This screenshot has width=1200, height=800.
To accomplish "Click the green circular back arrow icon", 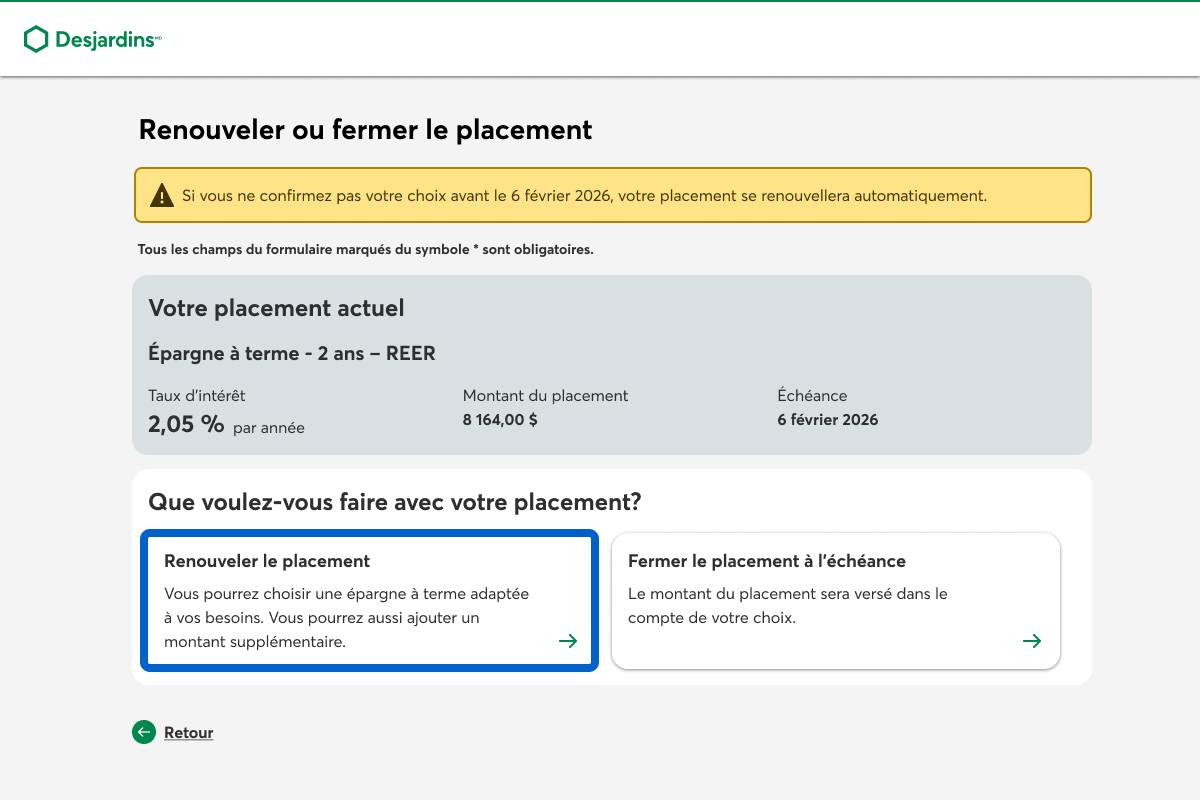I will click(x=144, y=733).
